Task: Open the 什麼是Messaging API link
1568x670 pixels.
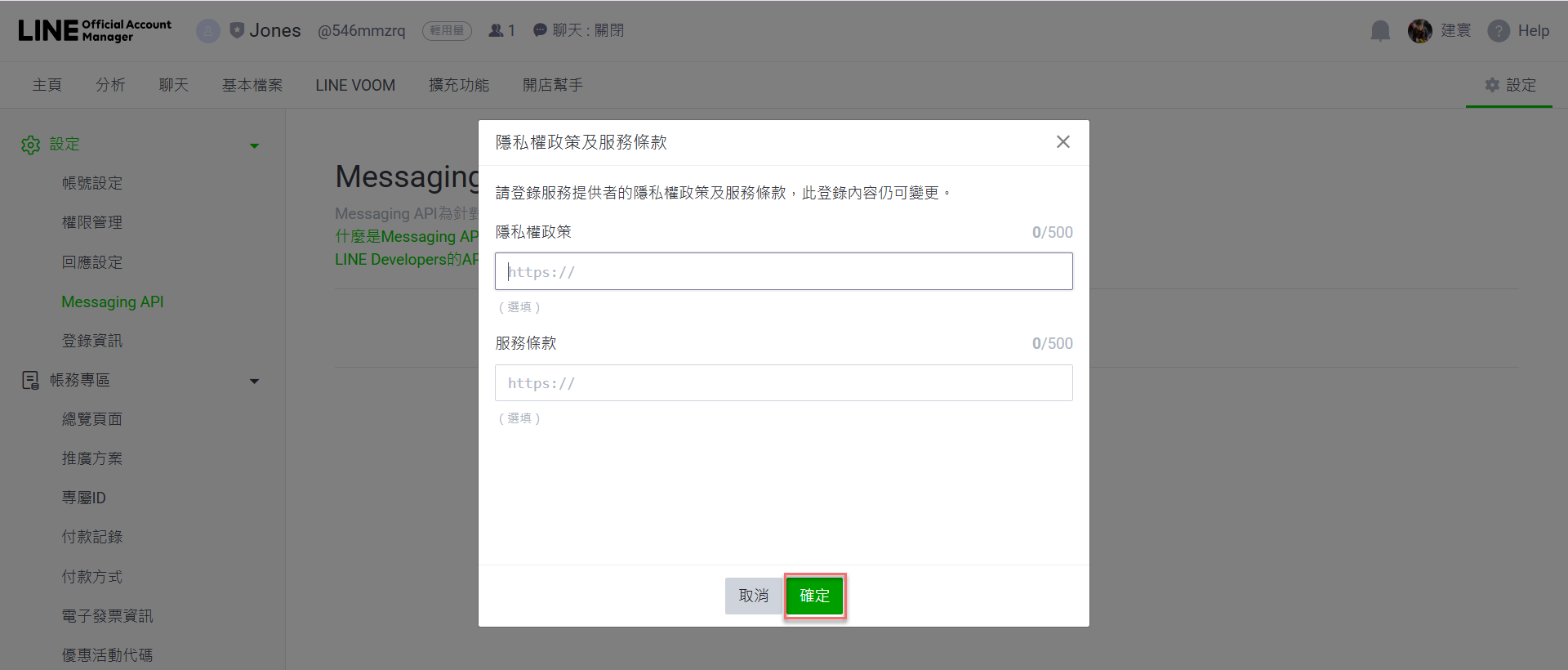Action: click(407, 236)
